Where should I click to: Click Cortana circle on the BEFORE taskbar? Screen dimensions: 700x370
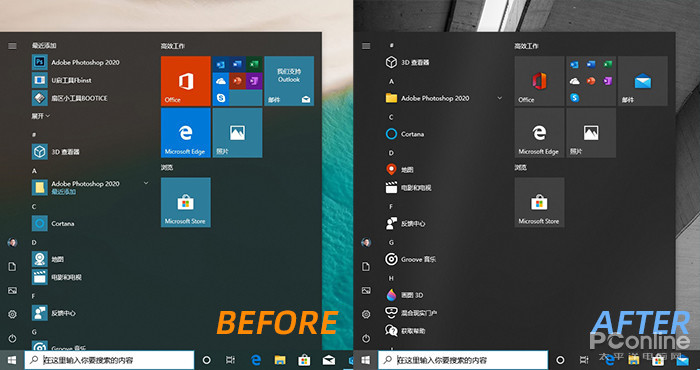(207, 360)
